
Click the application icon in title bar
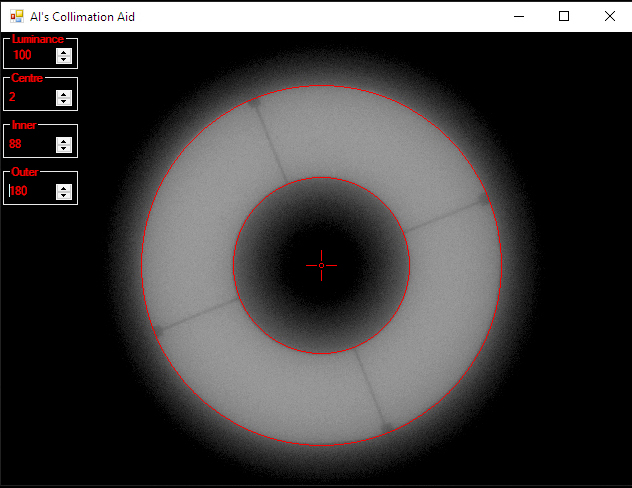17,17
